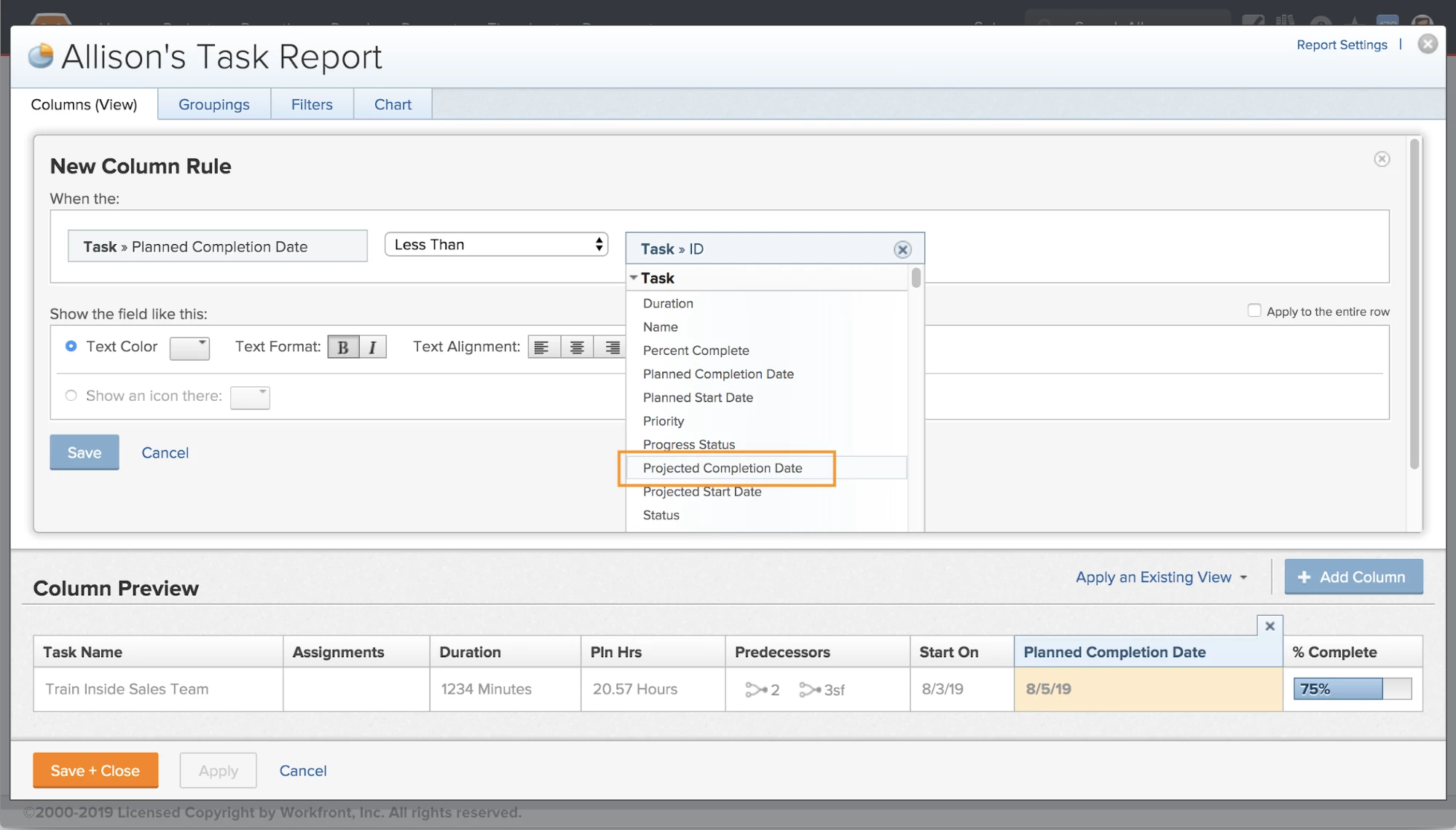This screenshot has height=830, width=1456.
Task: Toggle Italic text format button
Action: [372, 347]
